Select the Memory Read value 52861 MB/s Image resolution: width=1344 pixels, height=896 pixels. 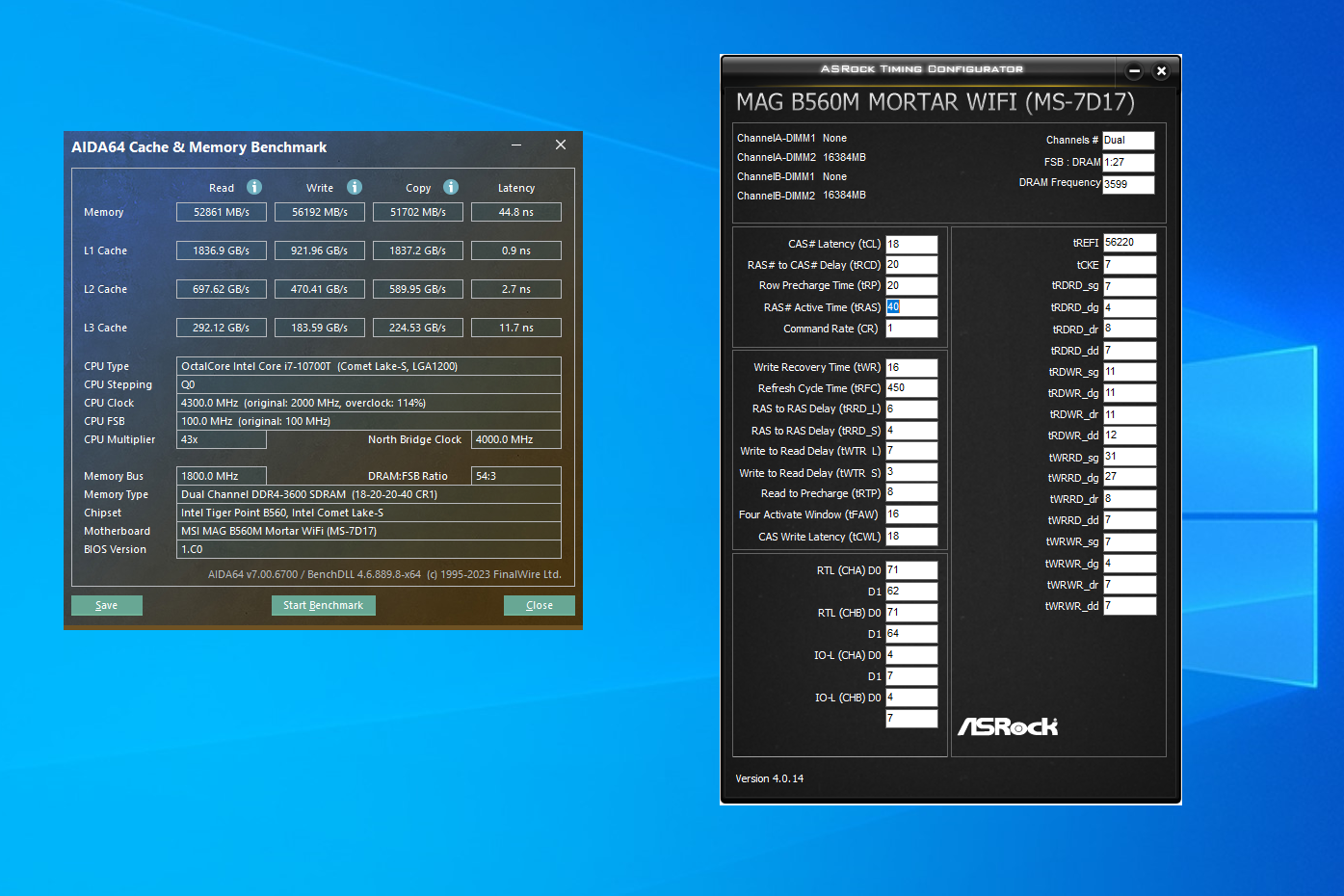coord(222,212)
